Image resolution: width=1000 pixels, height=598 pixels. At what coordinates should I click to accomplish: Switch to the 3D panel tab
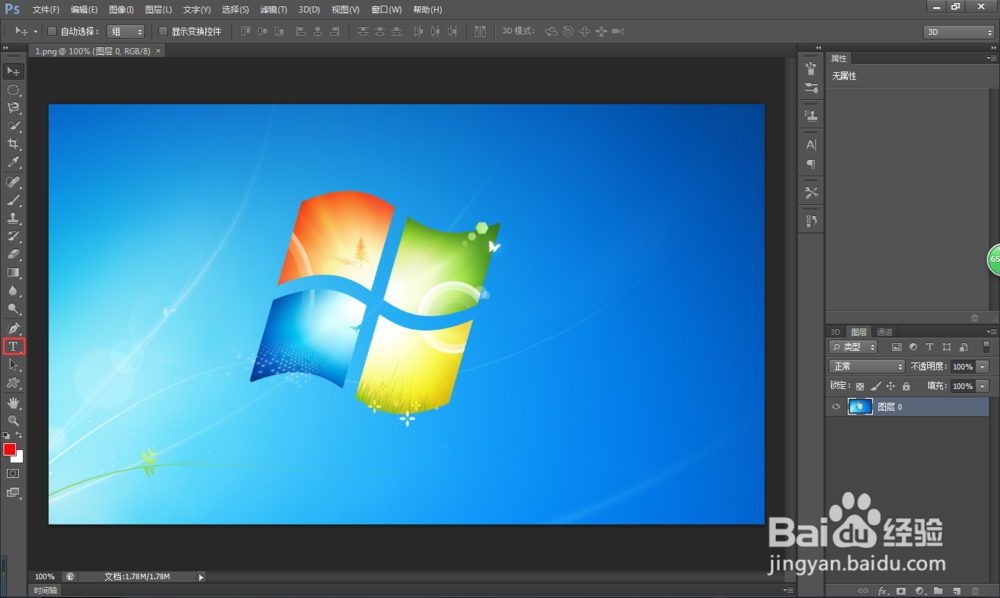click(835, 332)
